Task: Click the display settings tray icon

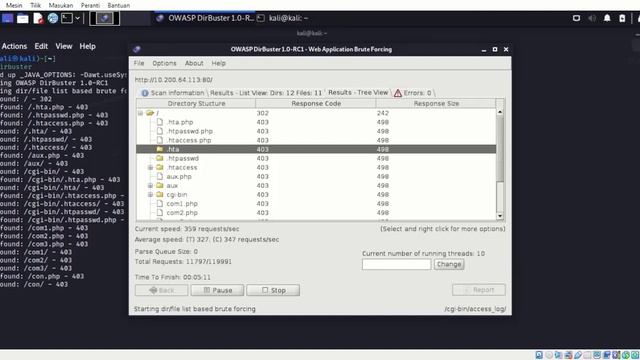Action: (576, 18)
